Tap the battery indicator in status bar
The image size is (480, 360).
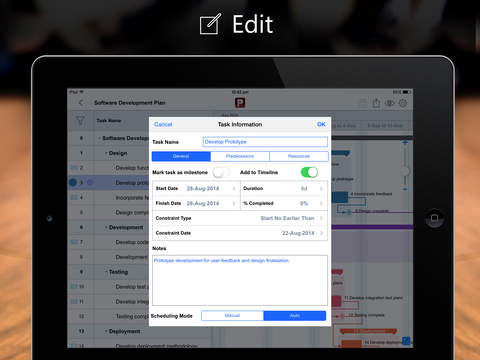406,92
